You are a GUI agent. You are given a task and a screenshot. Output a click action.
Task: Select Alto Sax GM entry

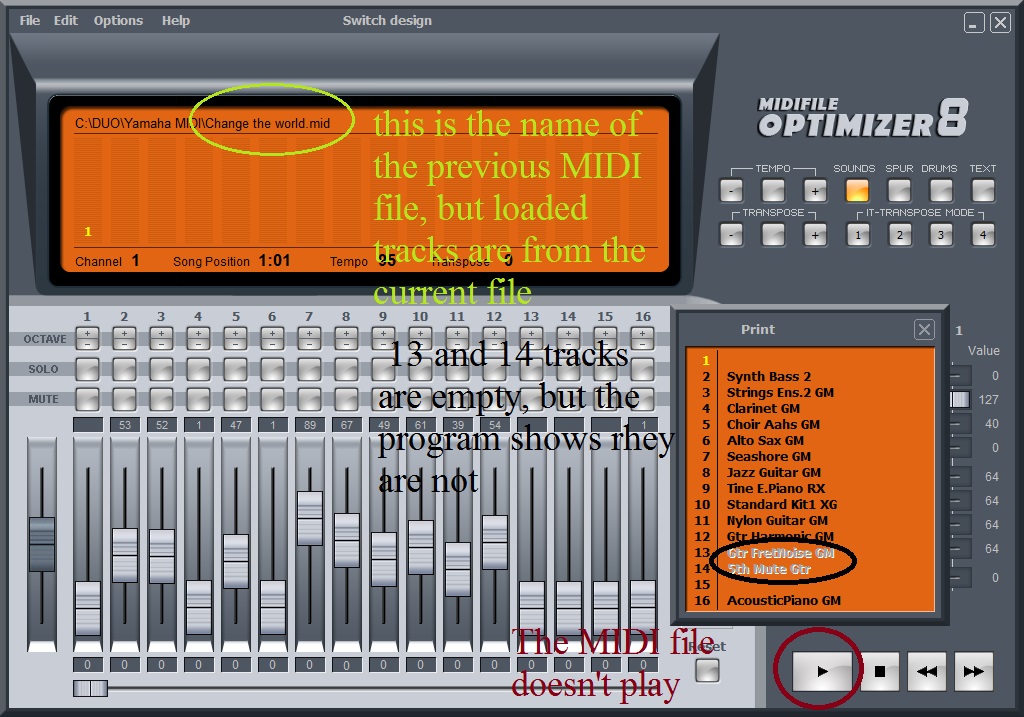[765, 440]
